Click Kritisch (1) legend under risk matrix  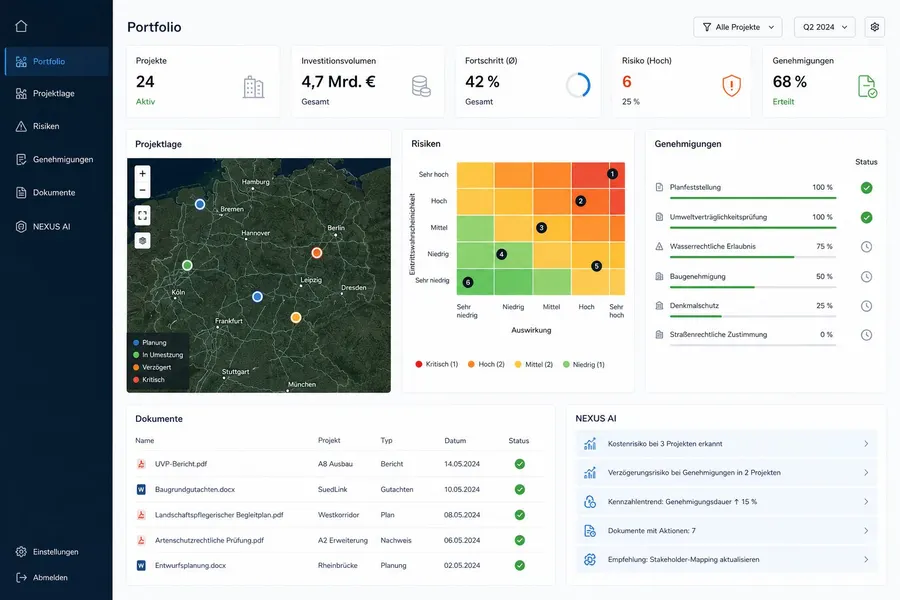click(436, 365)
